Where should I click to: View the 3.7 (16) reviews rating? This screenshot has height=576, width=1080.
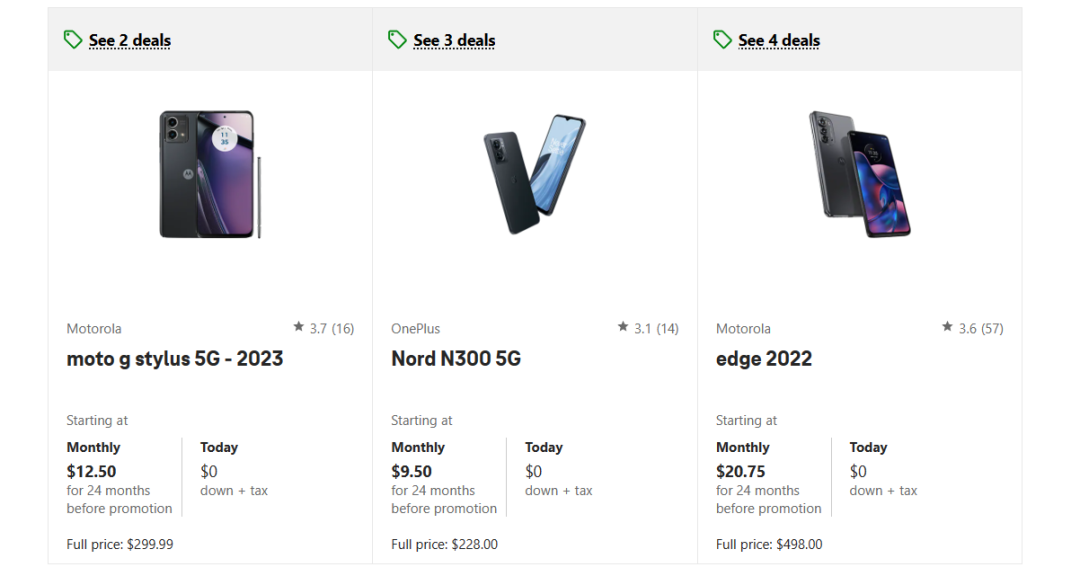[x=331, y=328]
